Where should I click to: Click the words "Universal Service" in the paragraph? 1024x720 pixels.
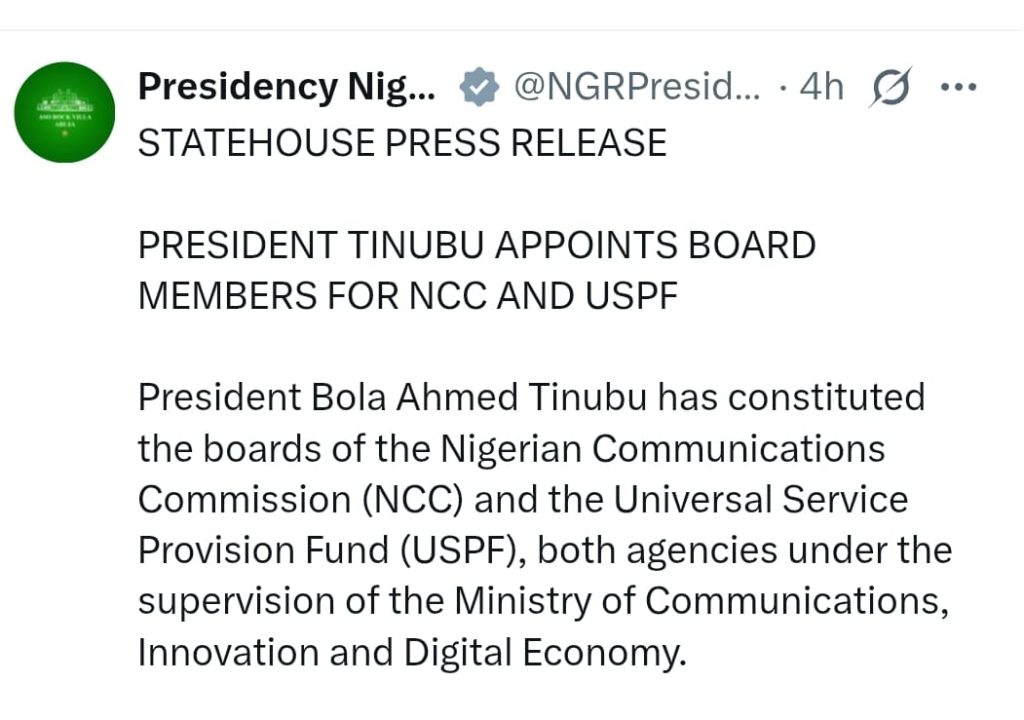761,499
